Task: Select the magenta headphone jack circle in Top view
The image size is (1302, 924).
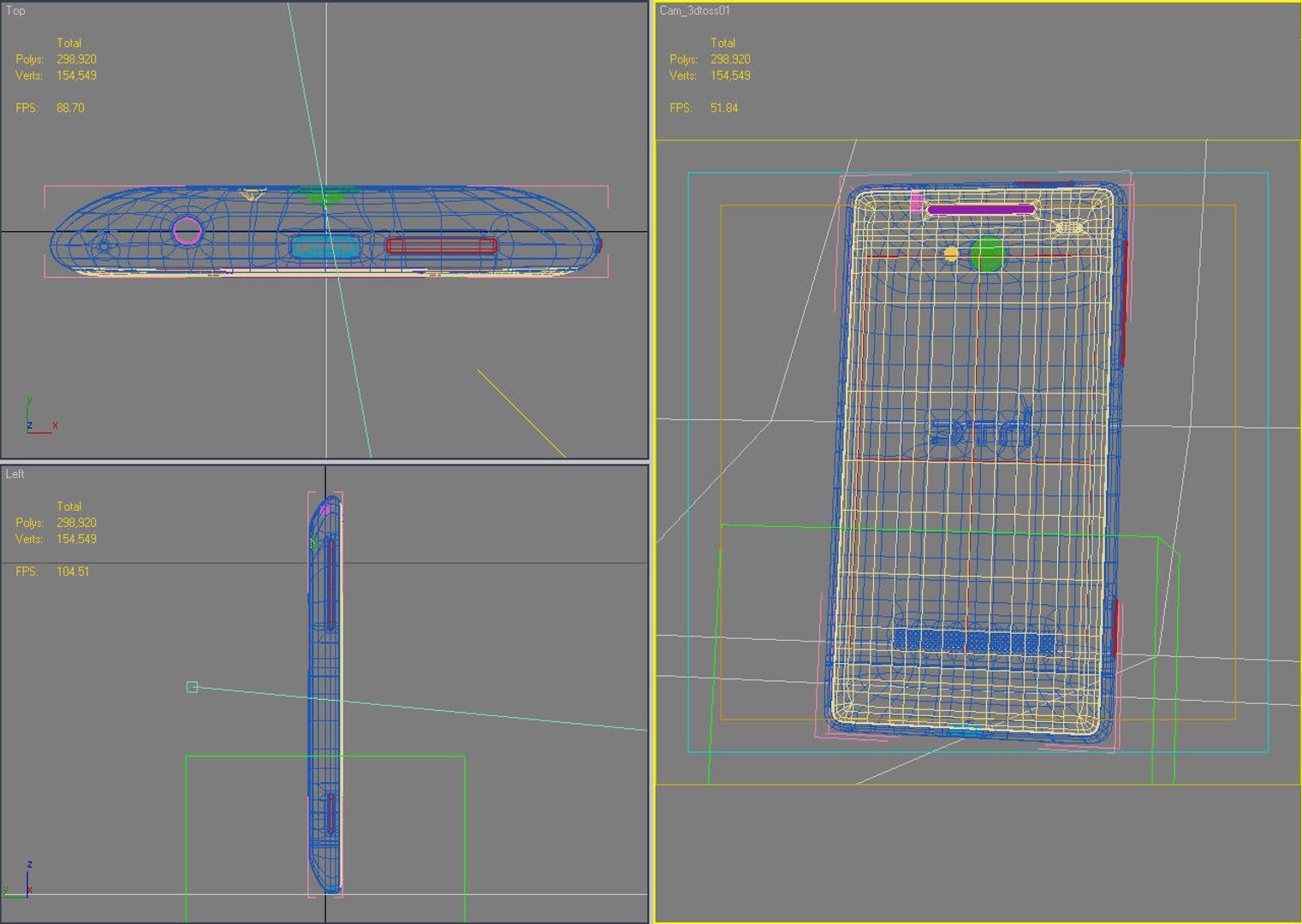Action: pos(187,230)
